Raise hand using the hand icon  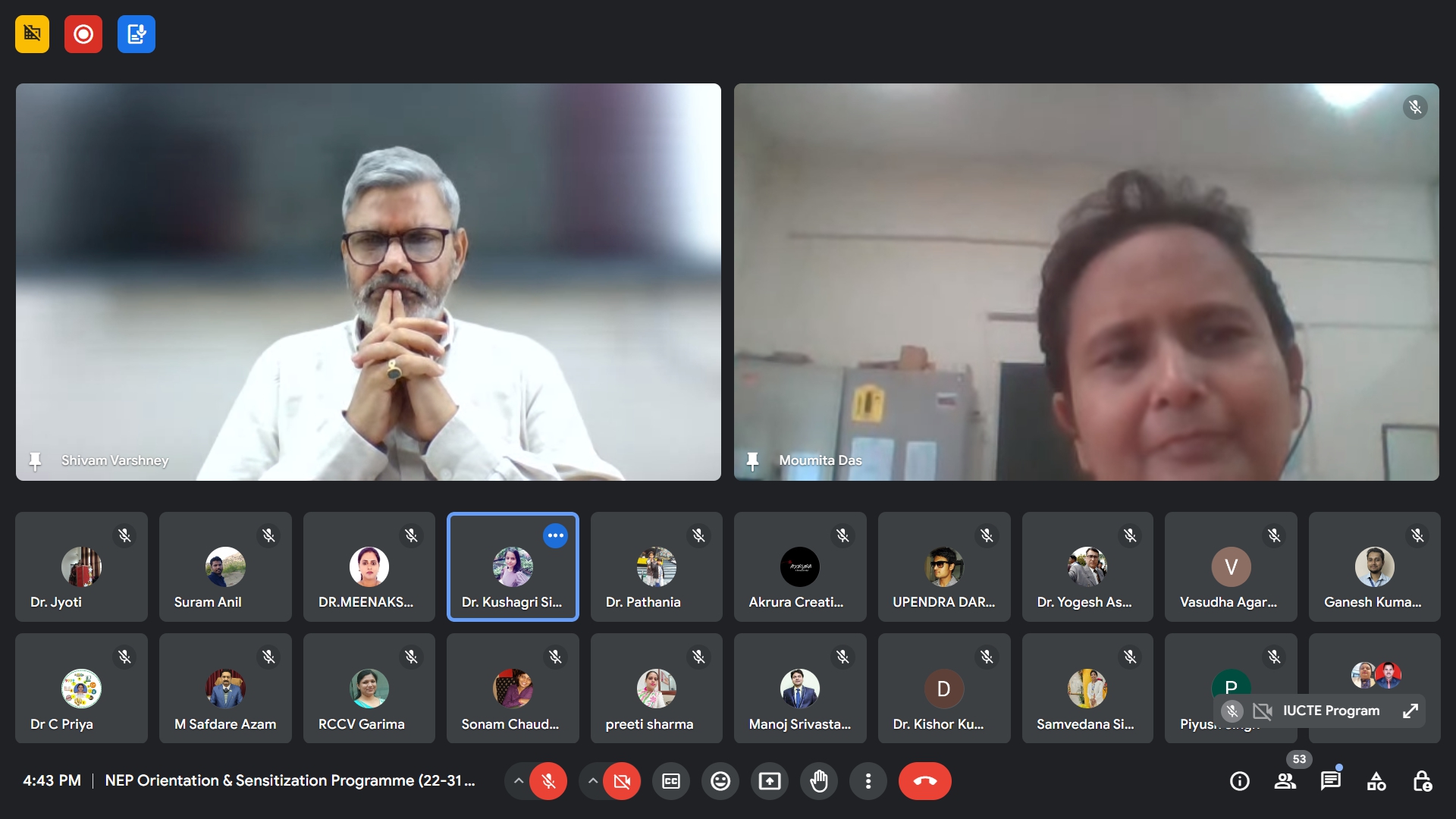point(819,781)
